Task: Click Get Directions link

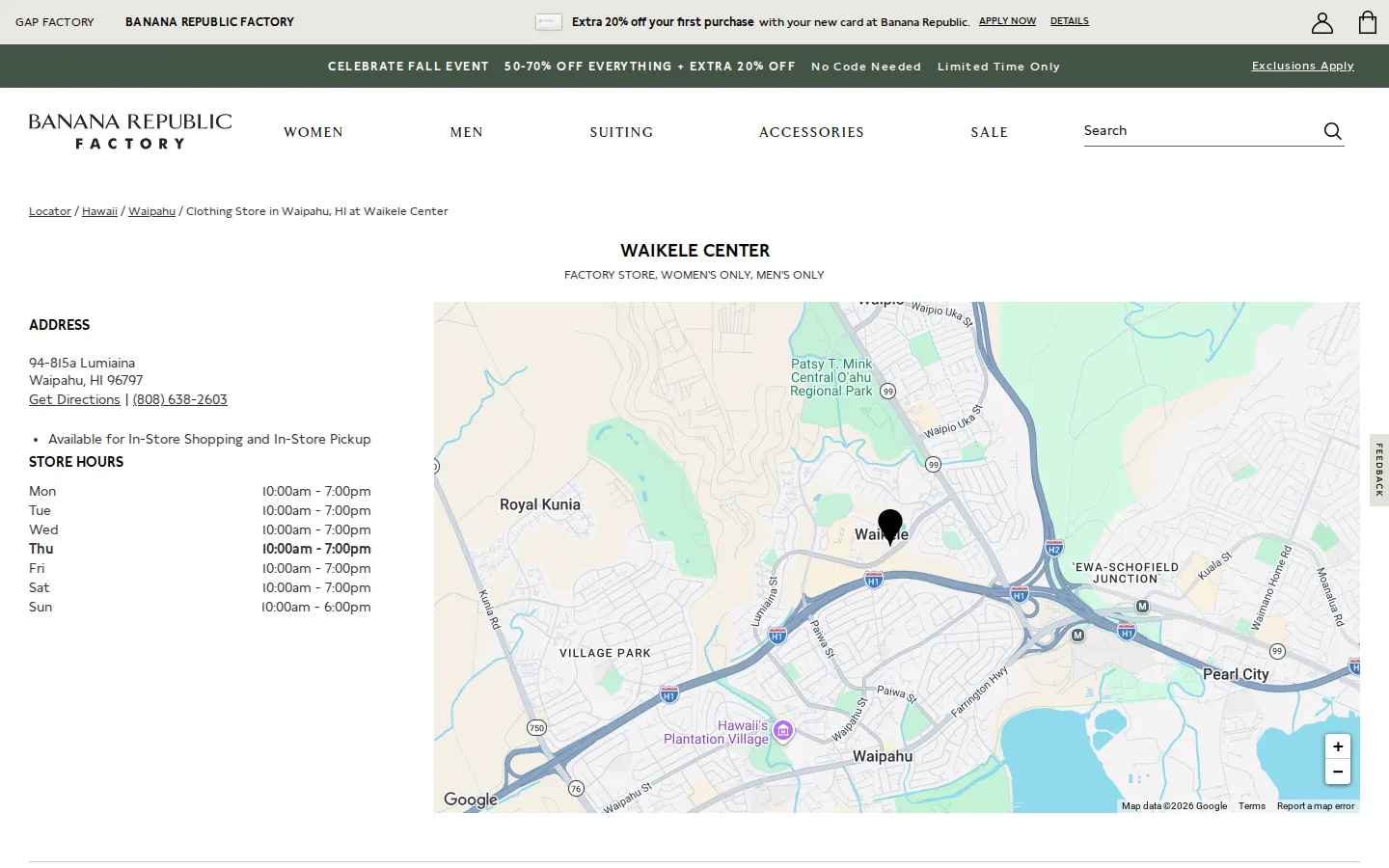Action: [x=74, y=399]
